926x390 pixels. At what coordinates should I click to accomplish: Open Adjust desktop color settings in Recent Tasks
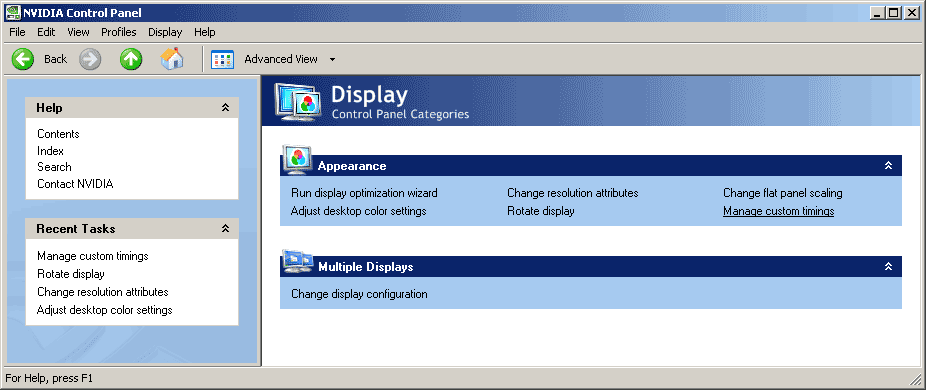(x=105, y=310)
